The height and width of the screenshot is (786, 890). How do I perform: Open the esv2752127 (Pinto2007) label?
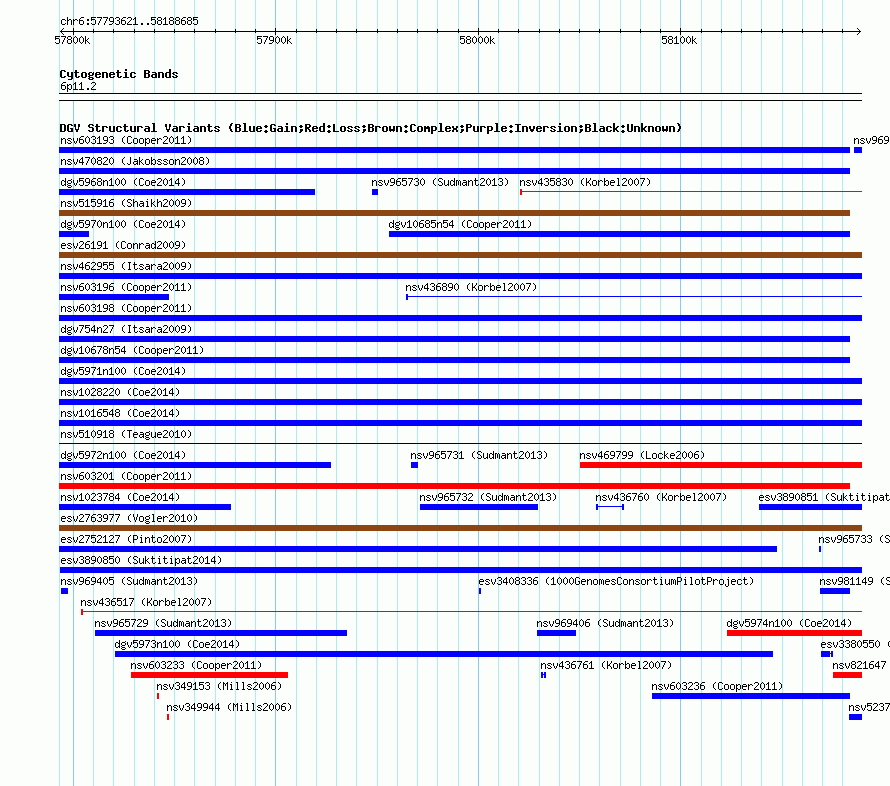click(x=126, y=539)
